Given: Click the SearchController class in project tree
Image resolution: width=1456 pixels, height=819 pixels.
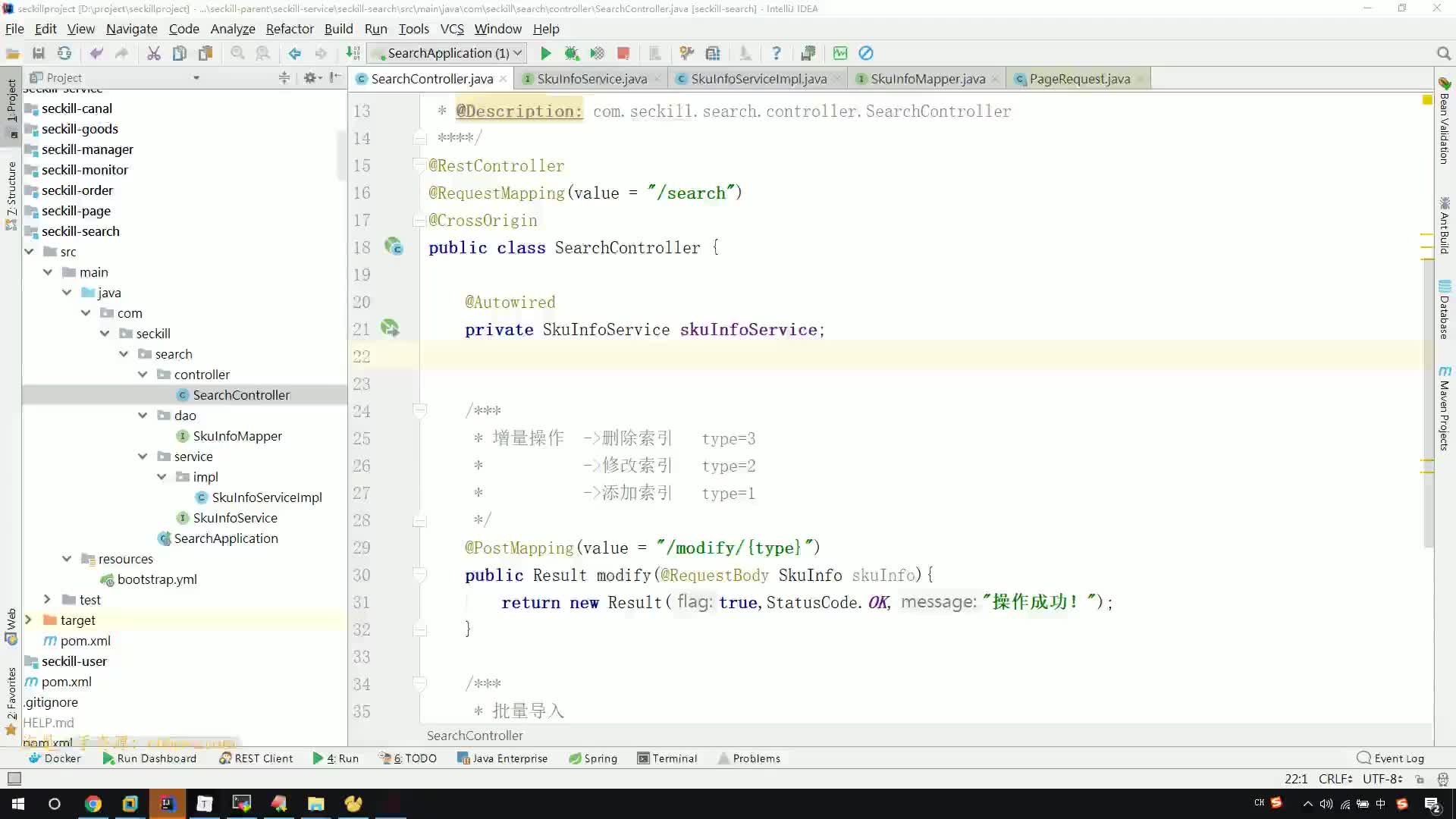Looking at the screenshot, I should (242, 394).
